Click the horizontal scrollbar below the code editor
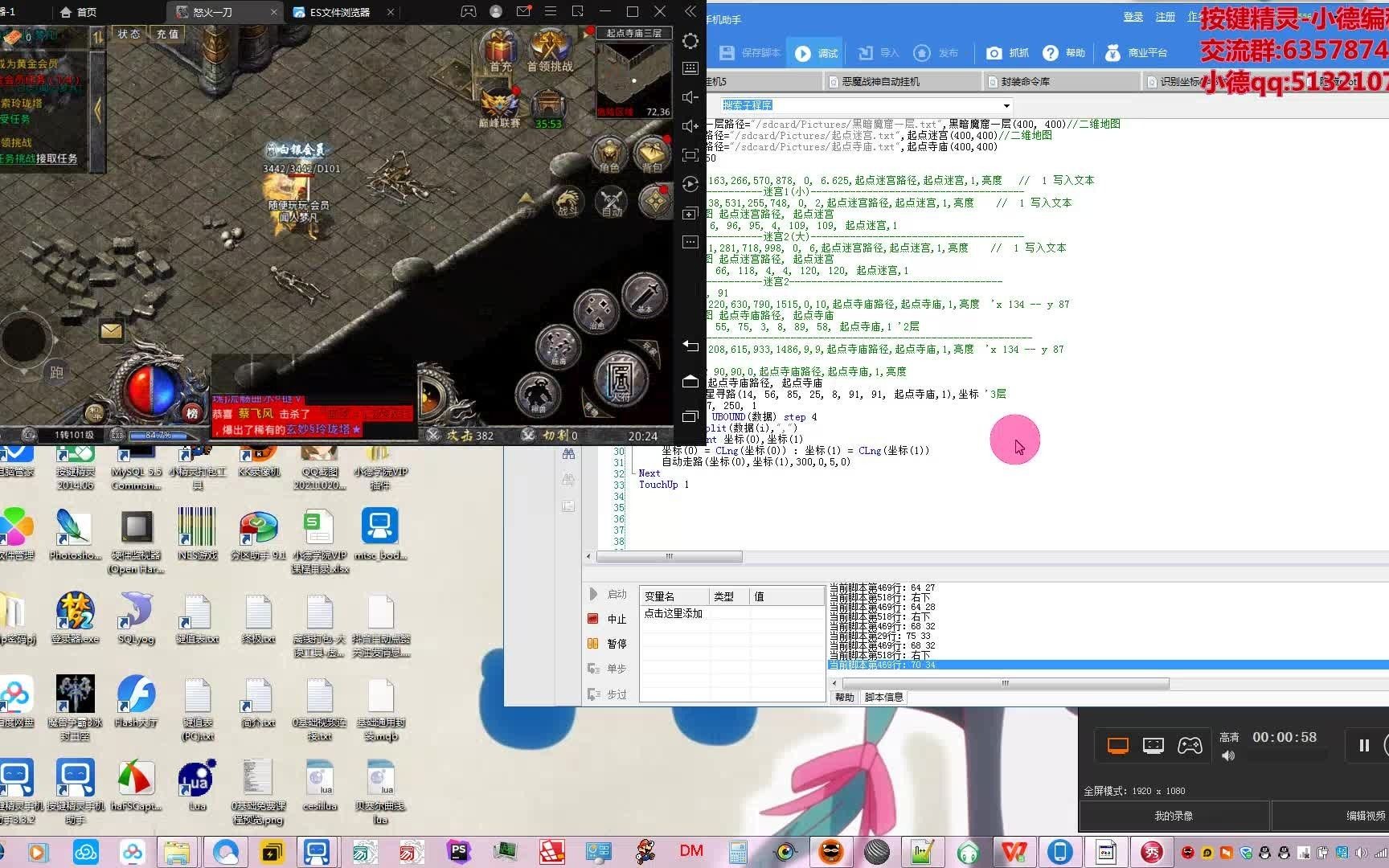Viewport: 1389px width, 868px height. pyautogui.click(x=670, y=556)
